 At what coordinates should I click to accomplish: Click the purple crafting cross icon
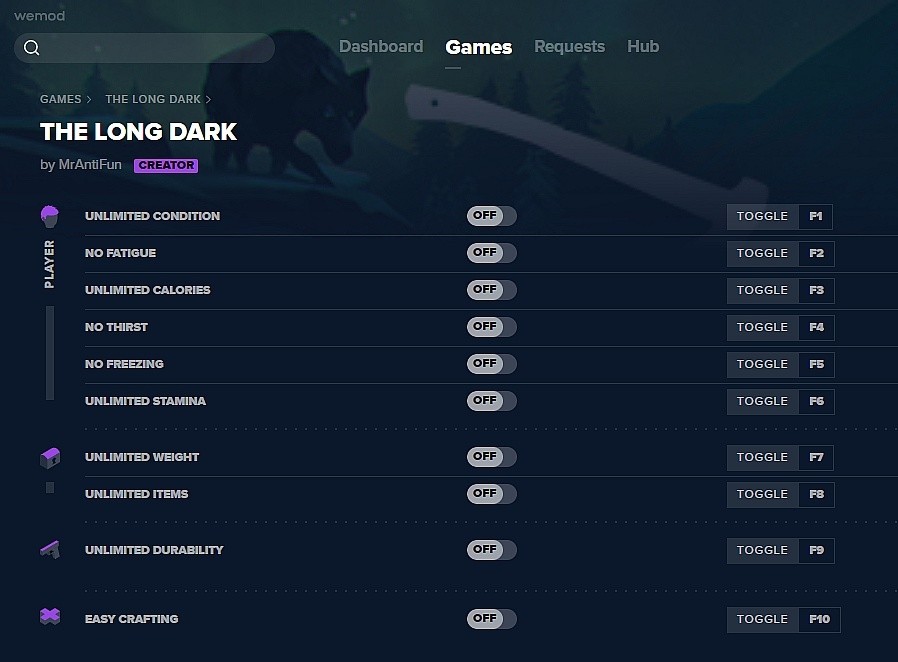pyautogui.click(x=50, y=617)
